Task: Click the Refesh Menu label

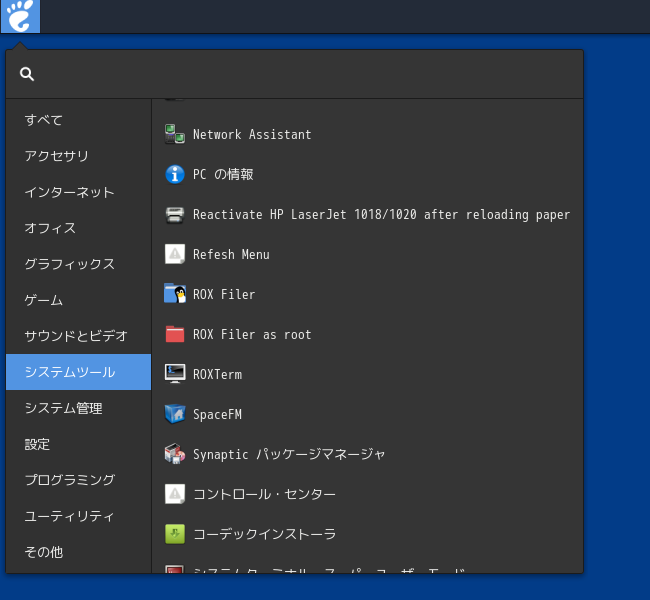Action: (231, 254)
